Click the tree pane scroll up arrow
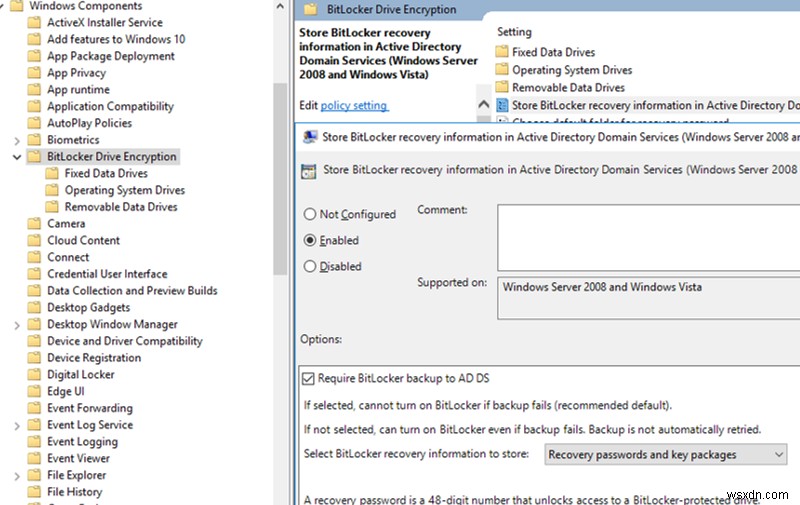The image size is (800, 505). 280,7
